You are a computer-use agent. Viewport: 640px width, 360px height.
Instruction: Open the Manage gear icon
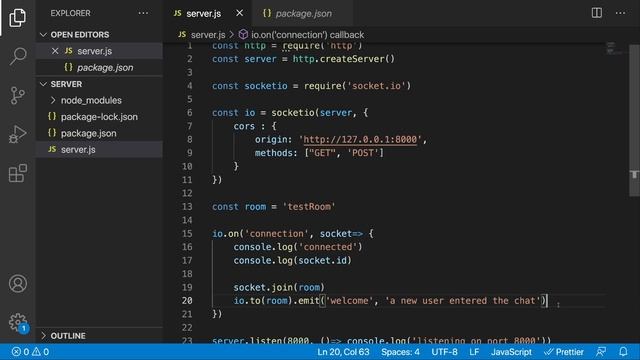coord(18,322)
